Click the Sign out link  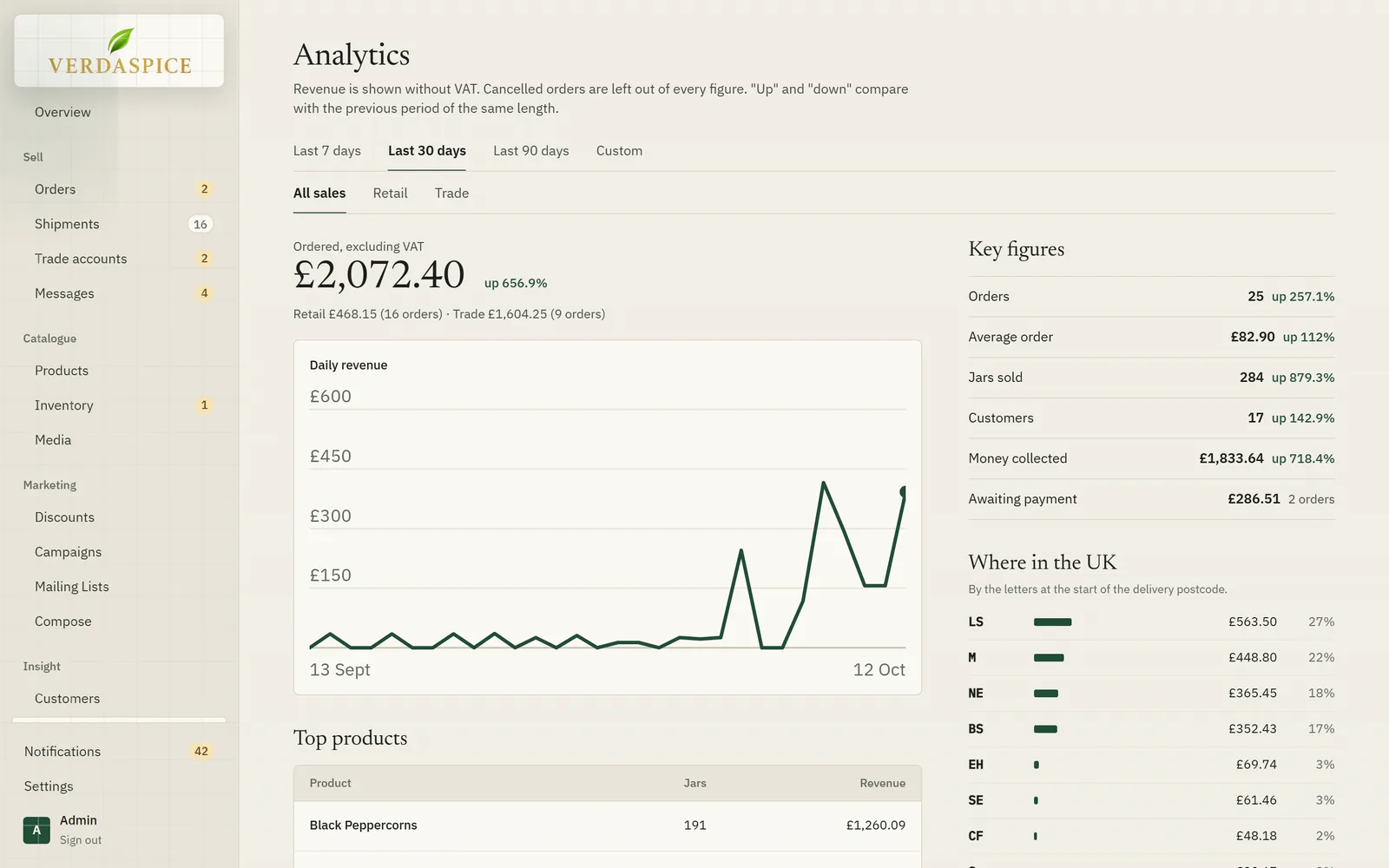81,840
